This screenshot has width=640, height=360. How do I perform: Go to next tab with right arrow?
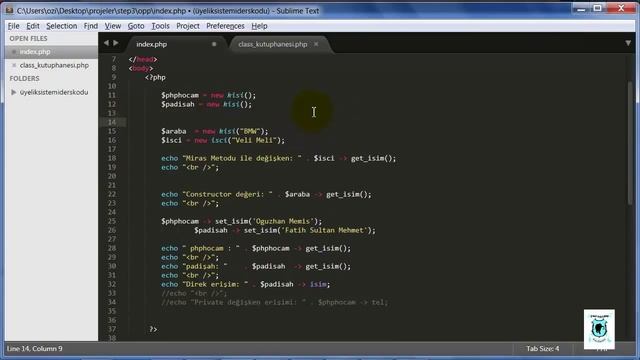point(116,43)
